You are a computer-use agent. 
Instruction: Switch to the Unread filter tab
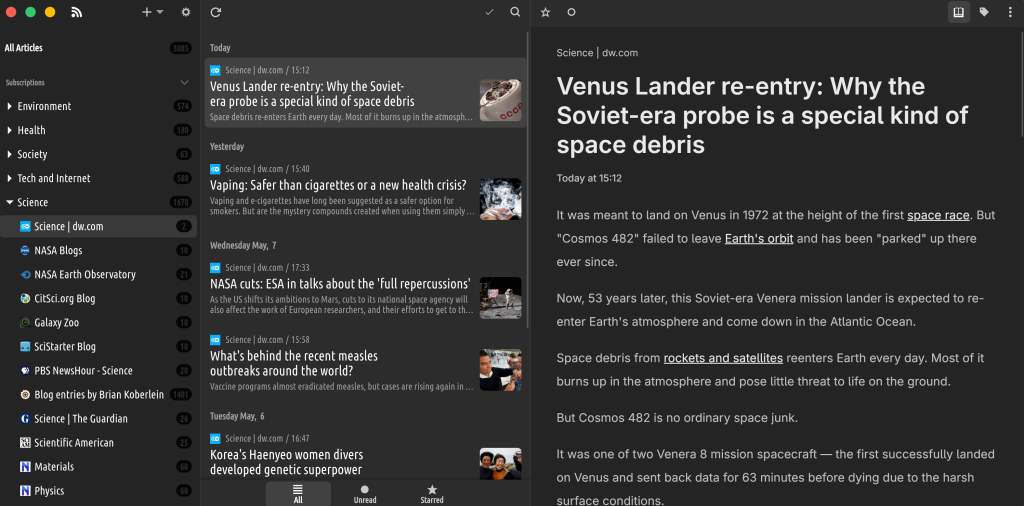[x=364, y=494]
